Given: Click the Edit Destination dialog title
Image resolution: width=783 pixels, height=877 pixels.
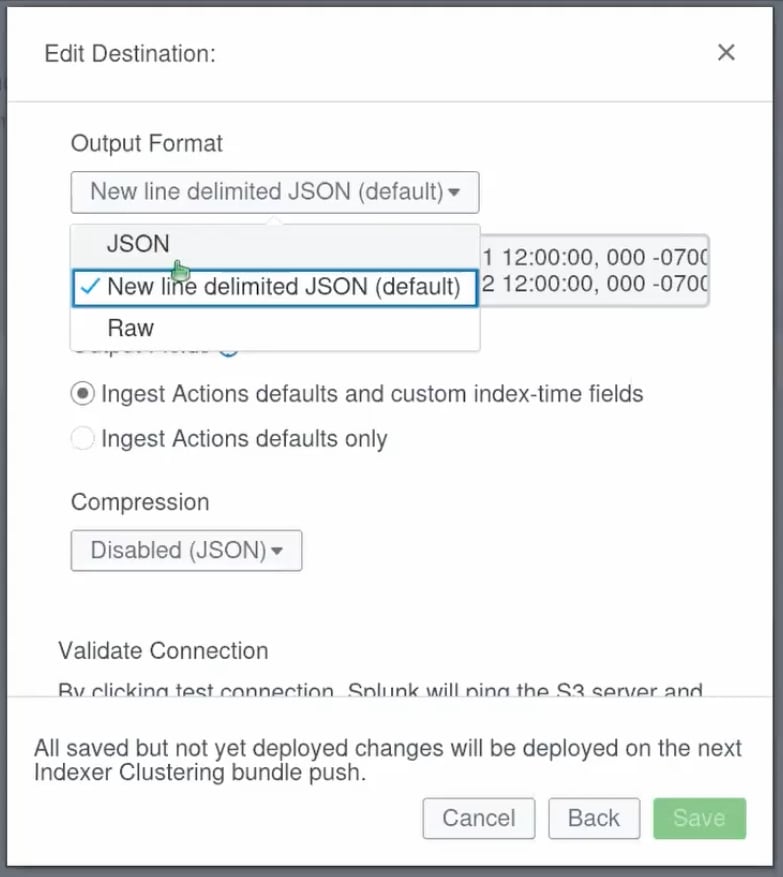Looking at the screenshot, I should [130, 53].
